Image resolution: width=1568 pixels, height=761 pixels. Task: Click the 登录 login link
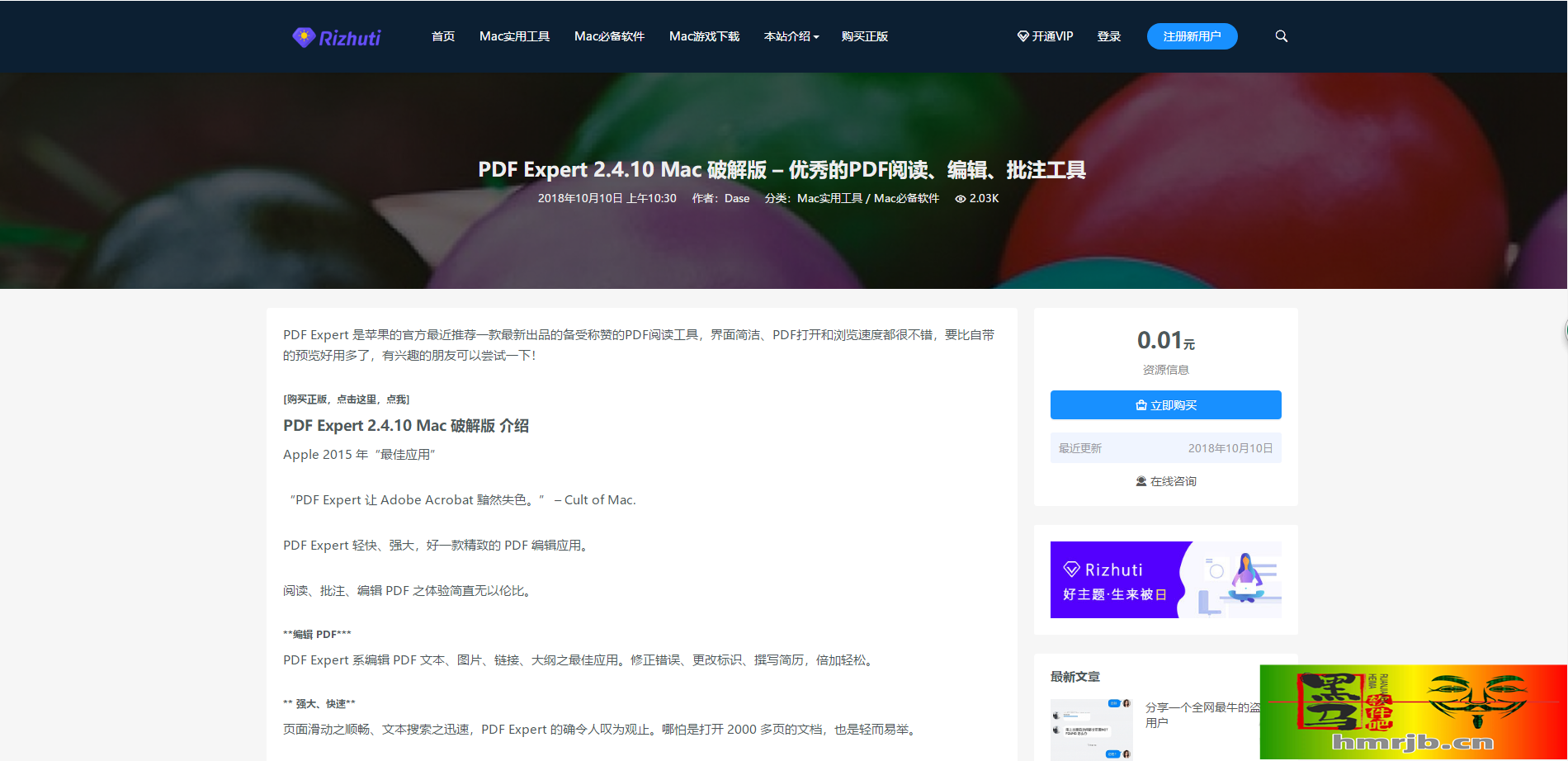point(1109,36)
